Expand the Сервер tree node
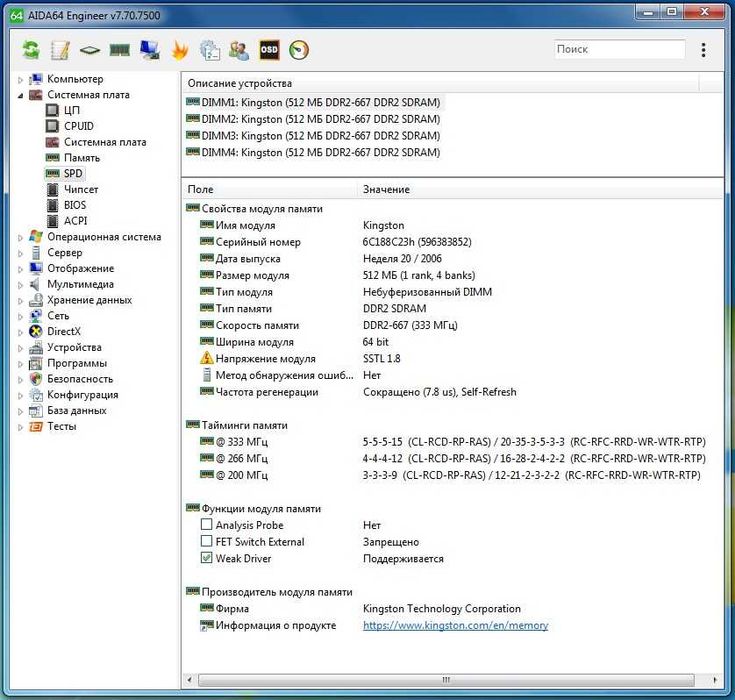 coord(20,254)
